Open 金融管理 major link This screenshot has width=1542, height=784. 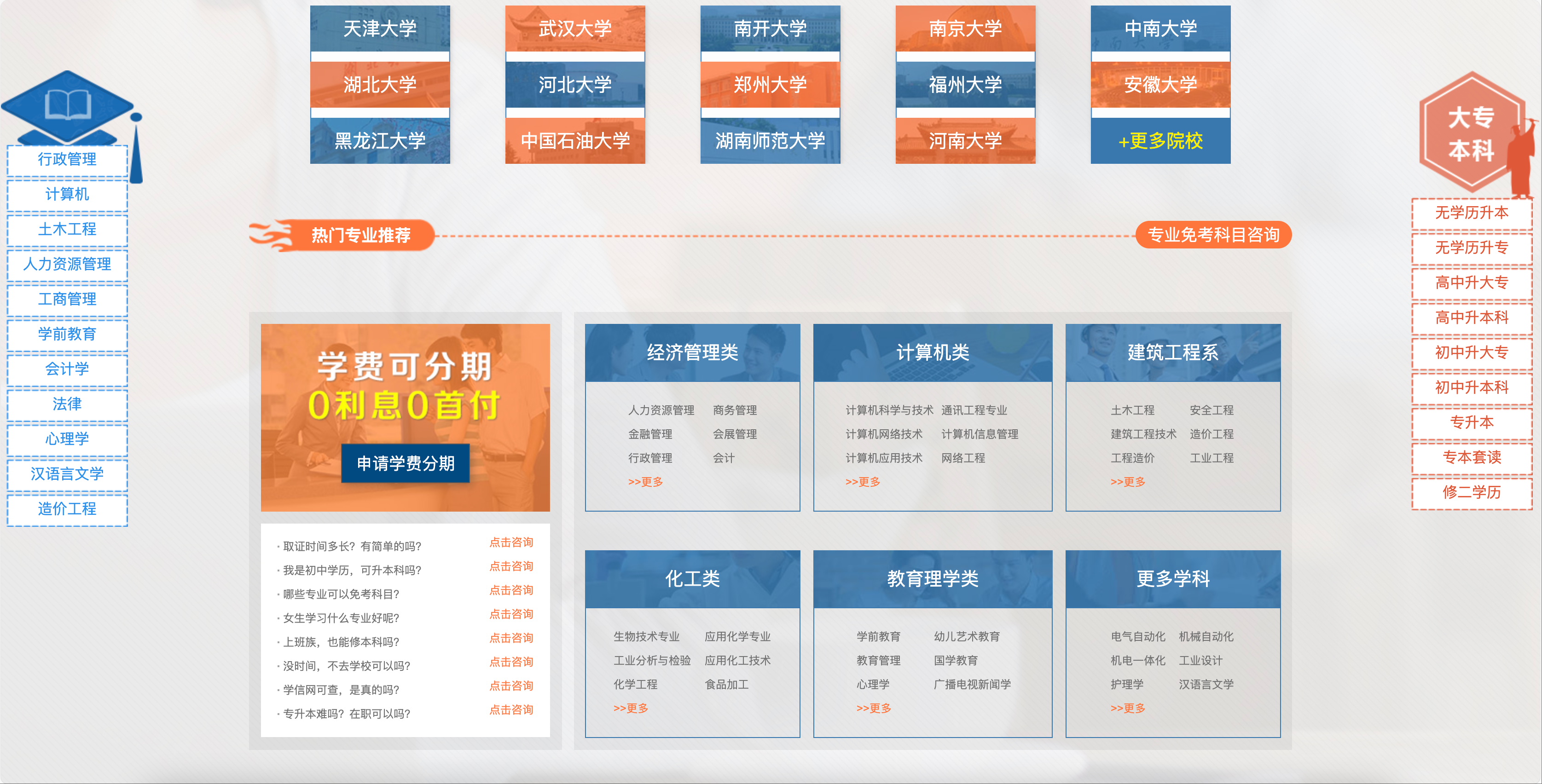650,434
